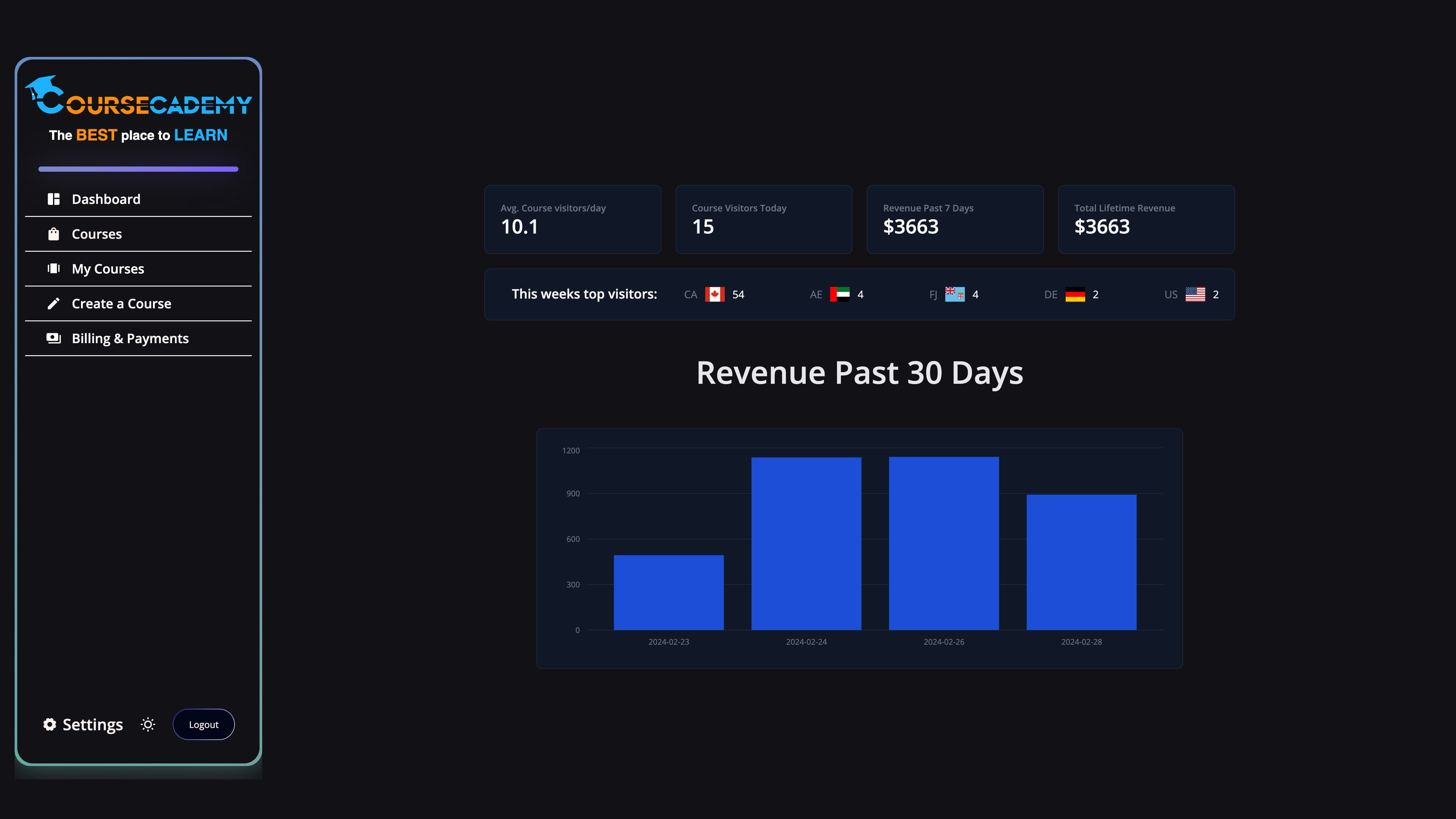
Task: Click the Canada flag in top visitors
Action: click(x=714, y=294)
